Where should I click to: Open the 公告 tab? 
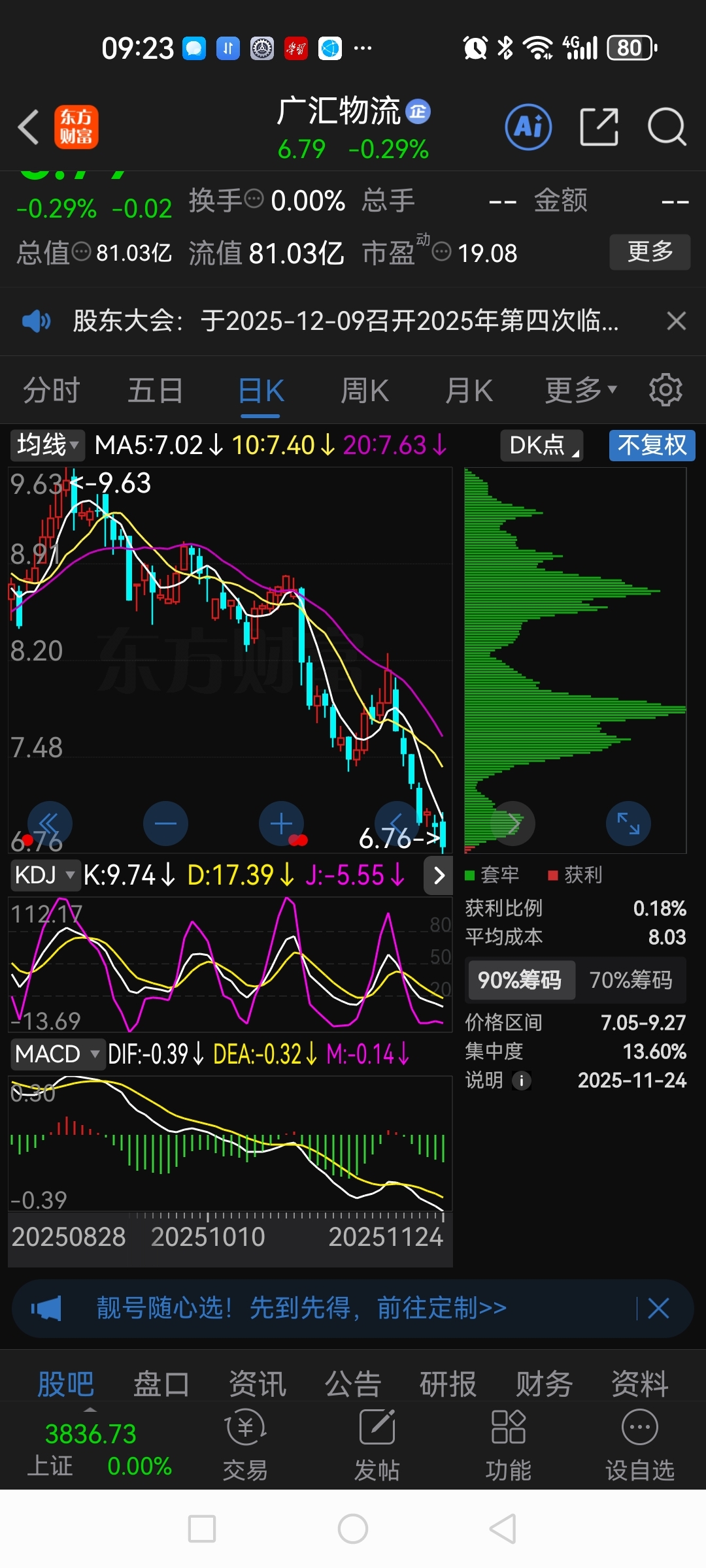tap(353, 1383)
